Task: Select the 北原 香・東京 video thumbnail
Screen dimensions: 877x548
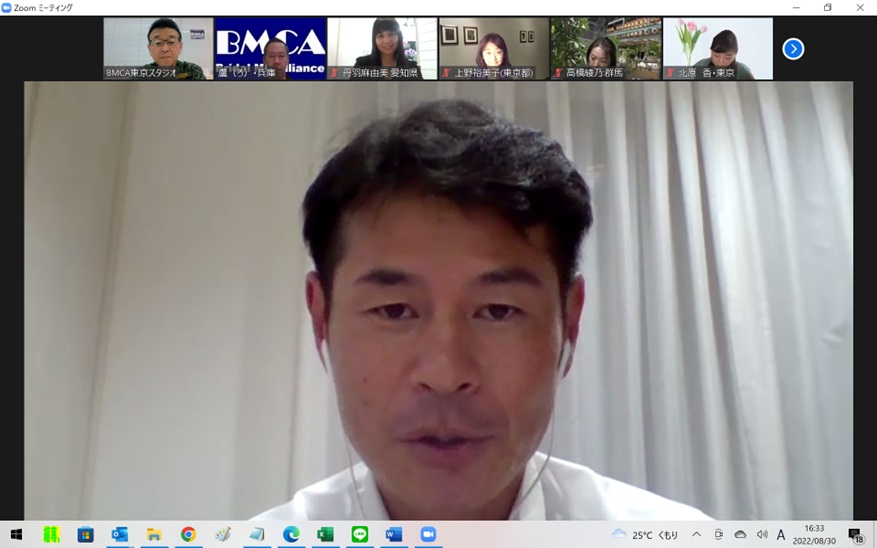Action: (x=718, y=48)
